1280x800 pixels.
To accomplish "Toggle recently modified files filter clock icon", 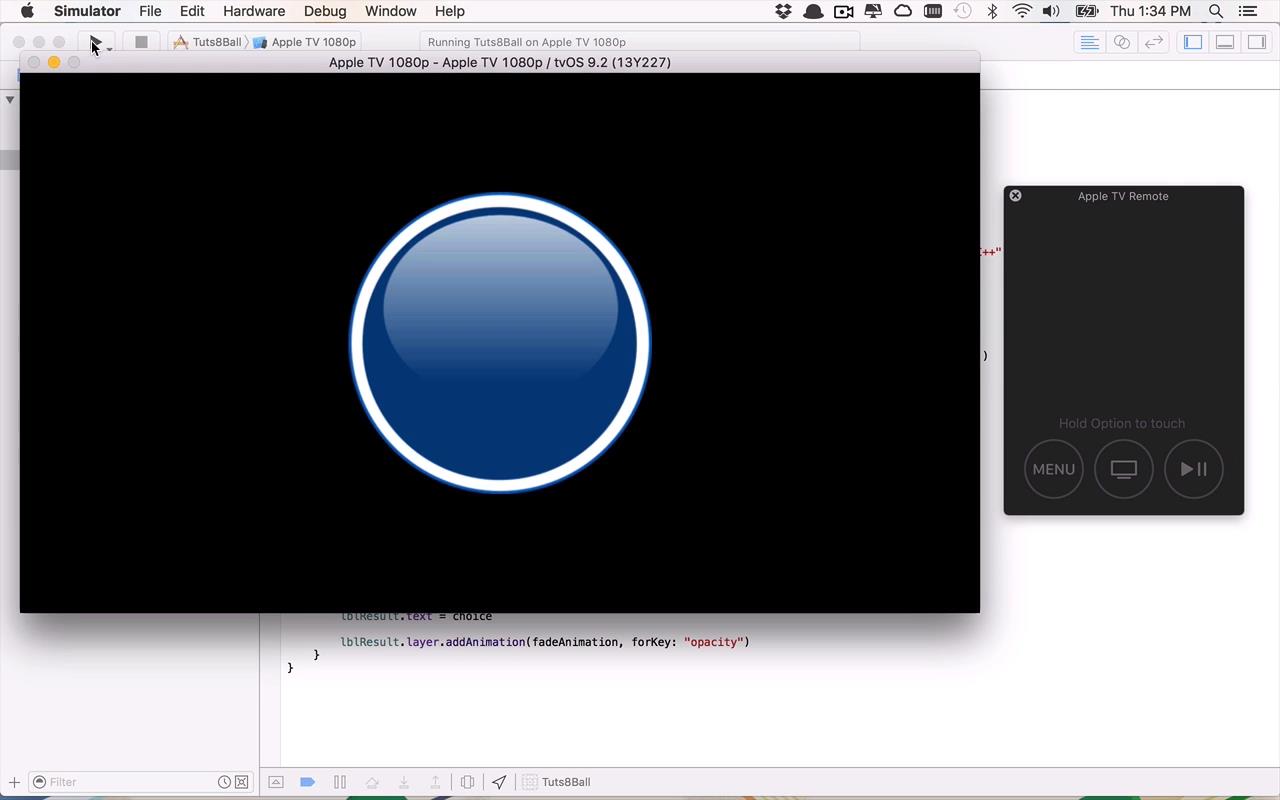I will point(225,782).
